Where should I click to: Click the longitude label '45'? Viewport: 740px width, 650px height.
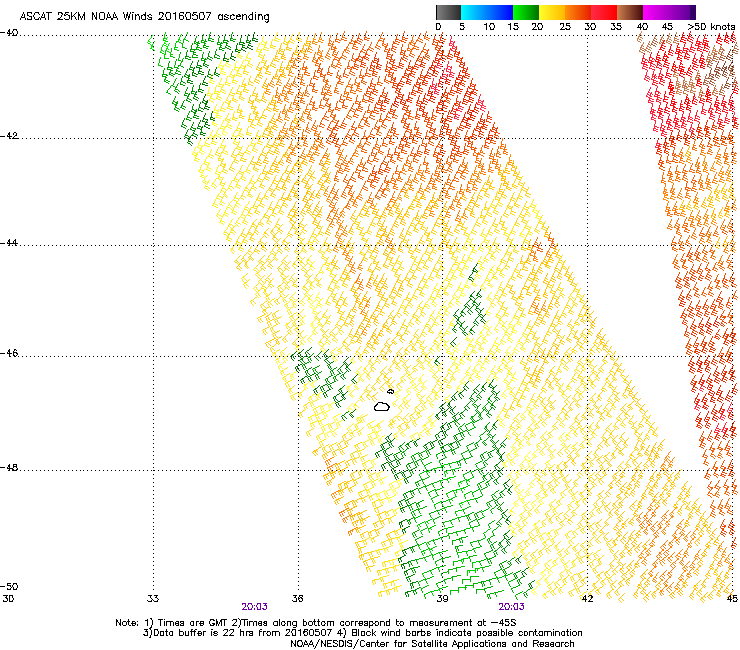732,599
